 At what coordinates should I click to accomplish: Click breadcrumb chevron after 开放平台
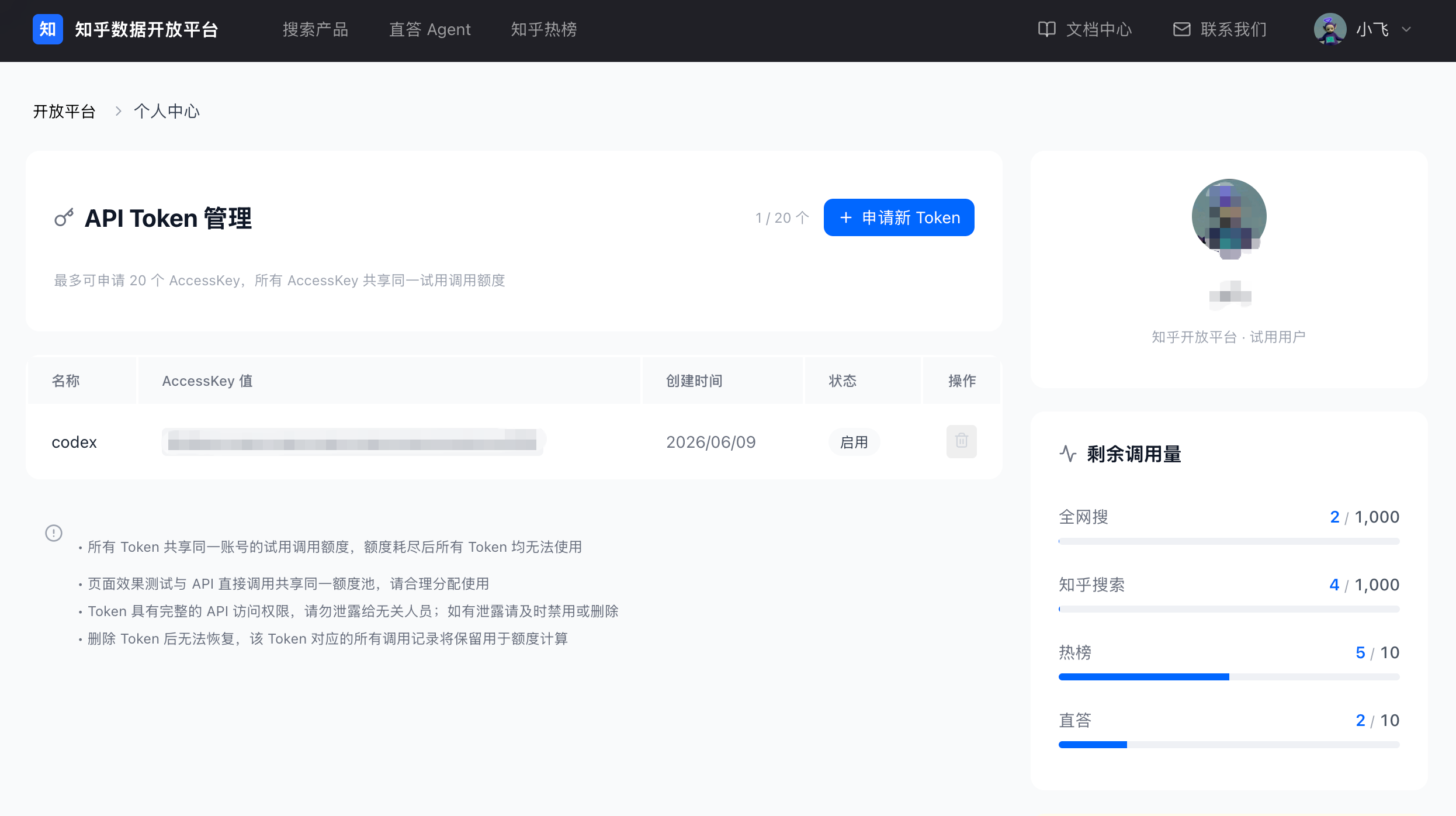point(118,111)
